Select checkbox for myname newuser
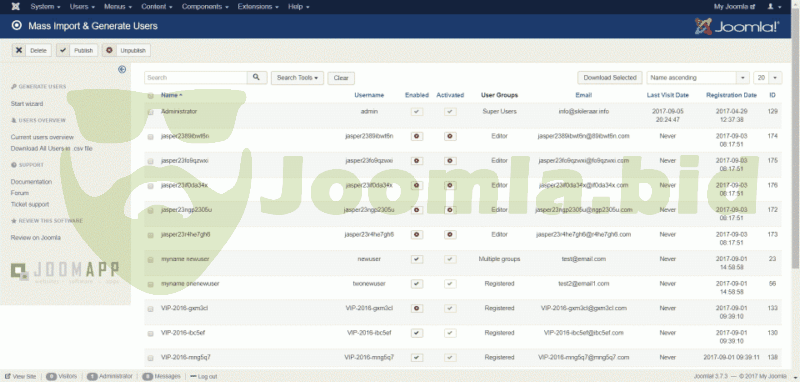The width and height of the screenshot is (800, 382). [151, 260]
